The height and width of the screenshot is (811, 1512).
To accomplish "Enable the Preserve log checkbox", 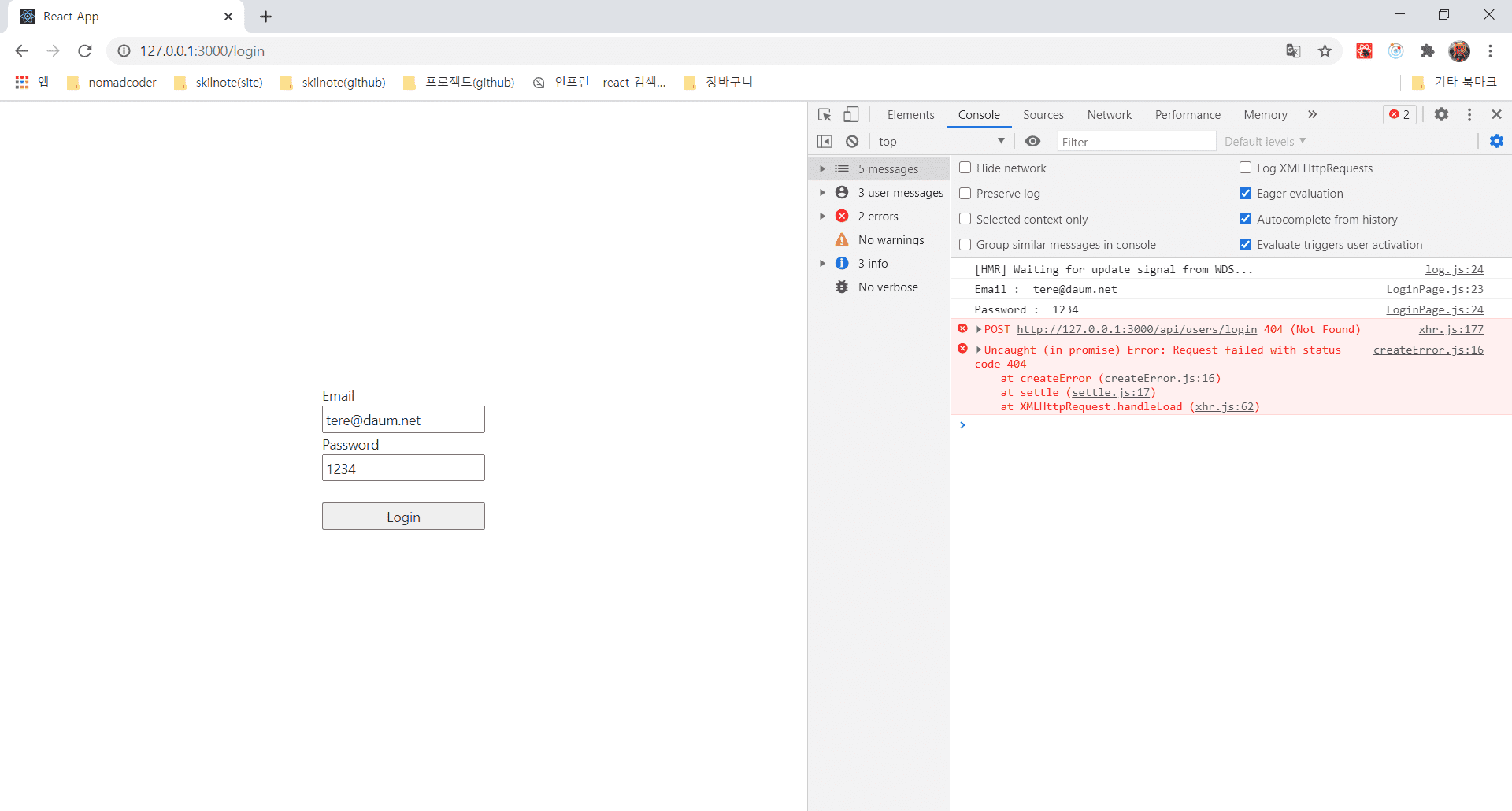I will pyautogui.click(x=965, y=194).
